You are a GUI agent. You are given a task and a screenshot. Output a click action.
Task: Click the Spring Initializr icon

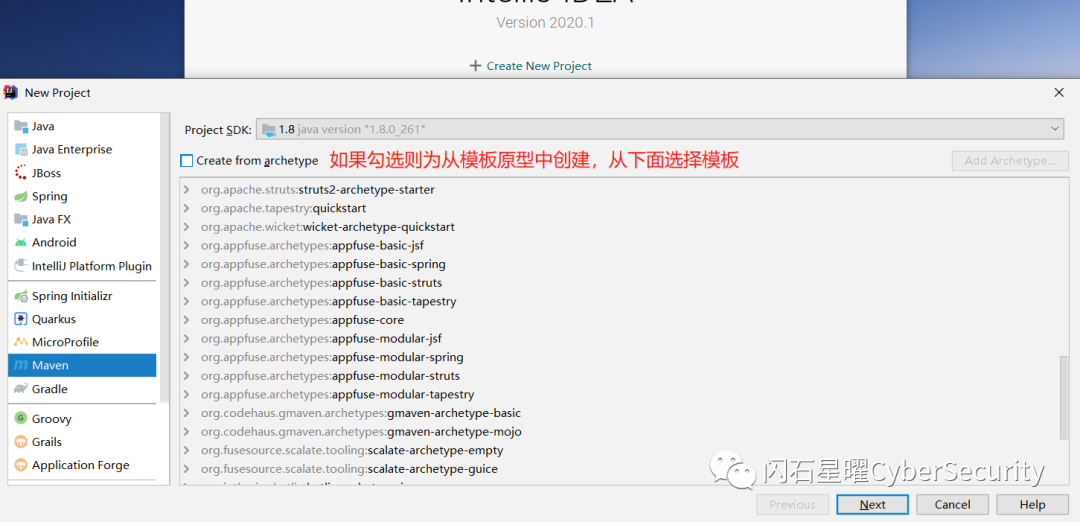[21, 296]
